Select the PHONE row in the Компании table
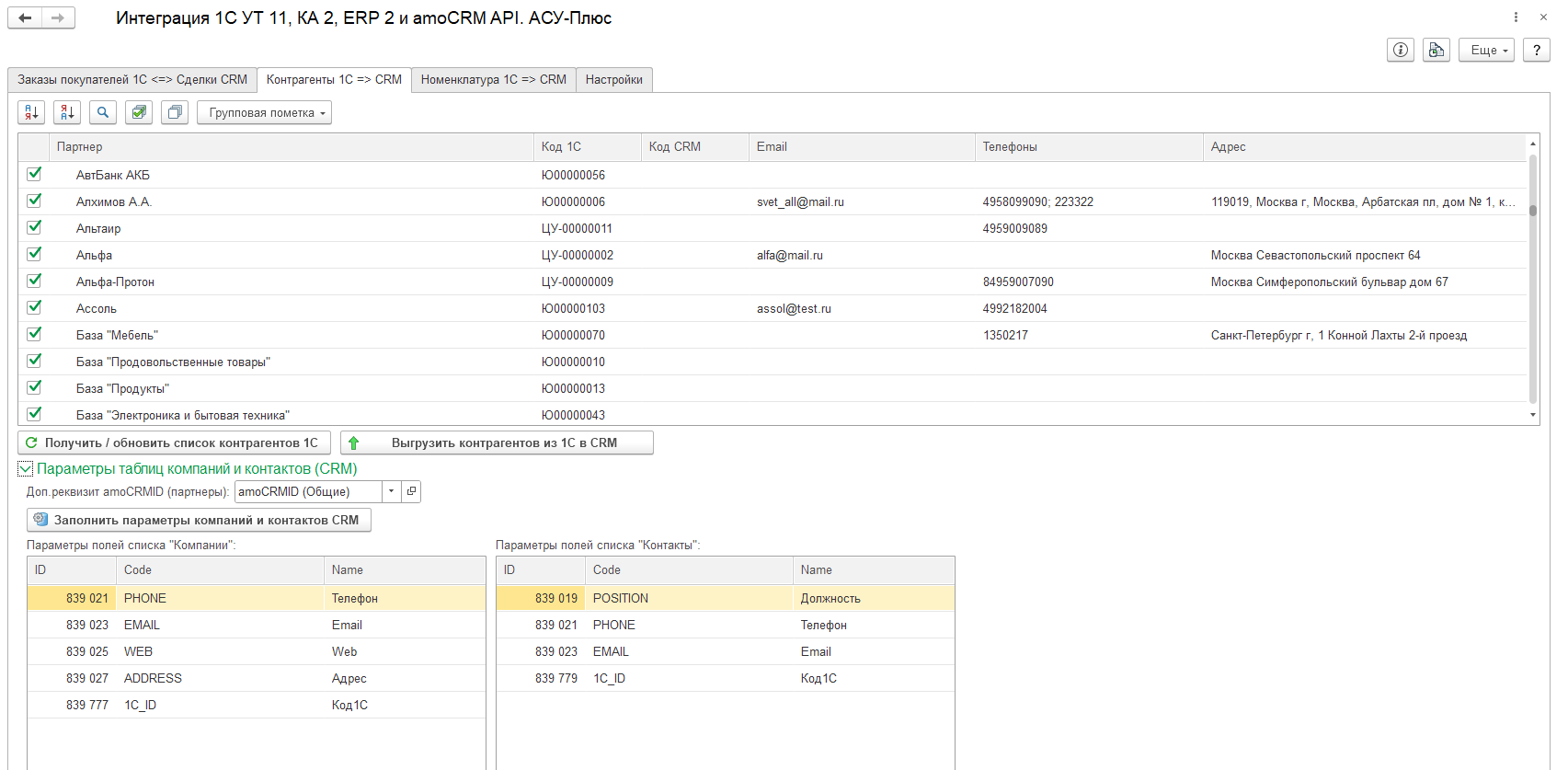This screenshot has height=770, width=1568. coord(257,598)
